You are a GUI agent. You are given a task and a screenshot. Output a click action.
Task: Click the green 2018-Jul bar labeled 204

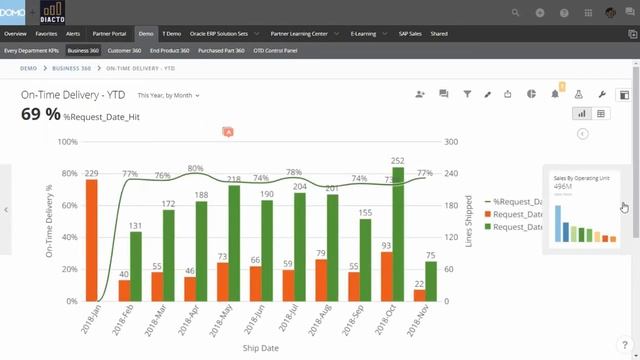(300, 247)
